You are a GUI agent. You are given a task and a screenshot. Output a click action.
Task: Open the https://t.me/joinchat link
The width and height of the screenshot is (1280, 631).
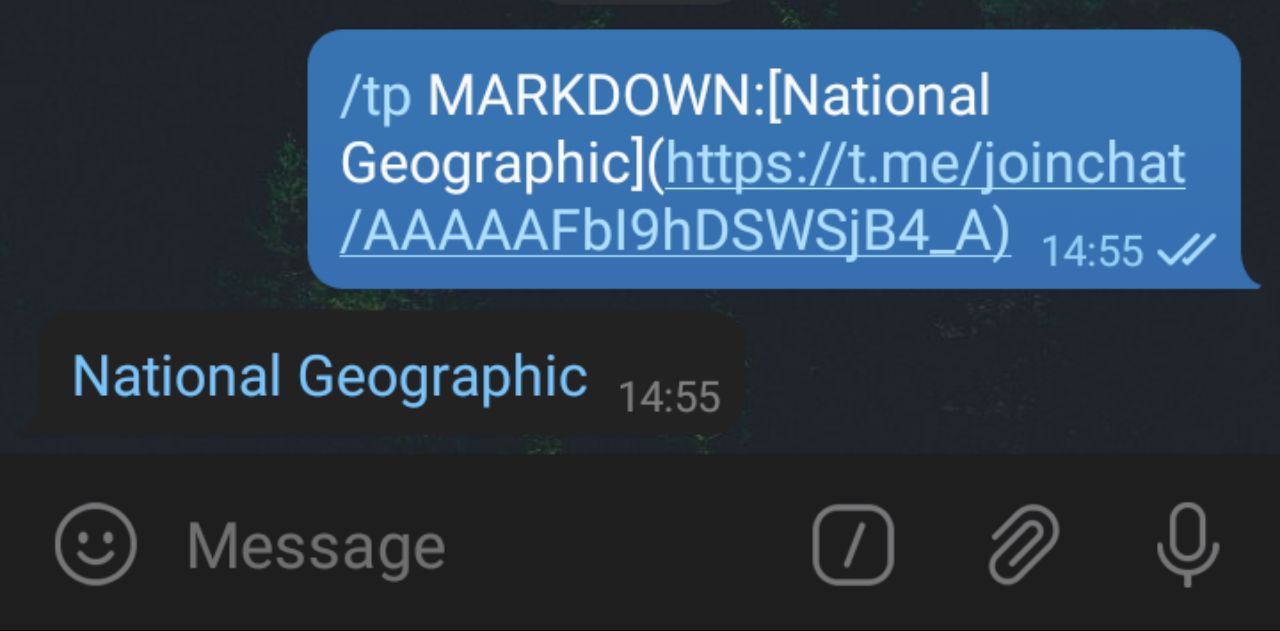click(x=925, y=164)
